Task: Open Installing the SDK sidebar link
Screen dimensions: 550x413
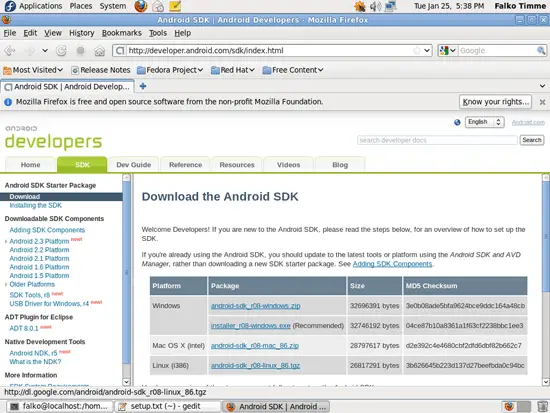Action: click(x=35, y=205)
